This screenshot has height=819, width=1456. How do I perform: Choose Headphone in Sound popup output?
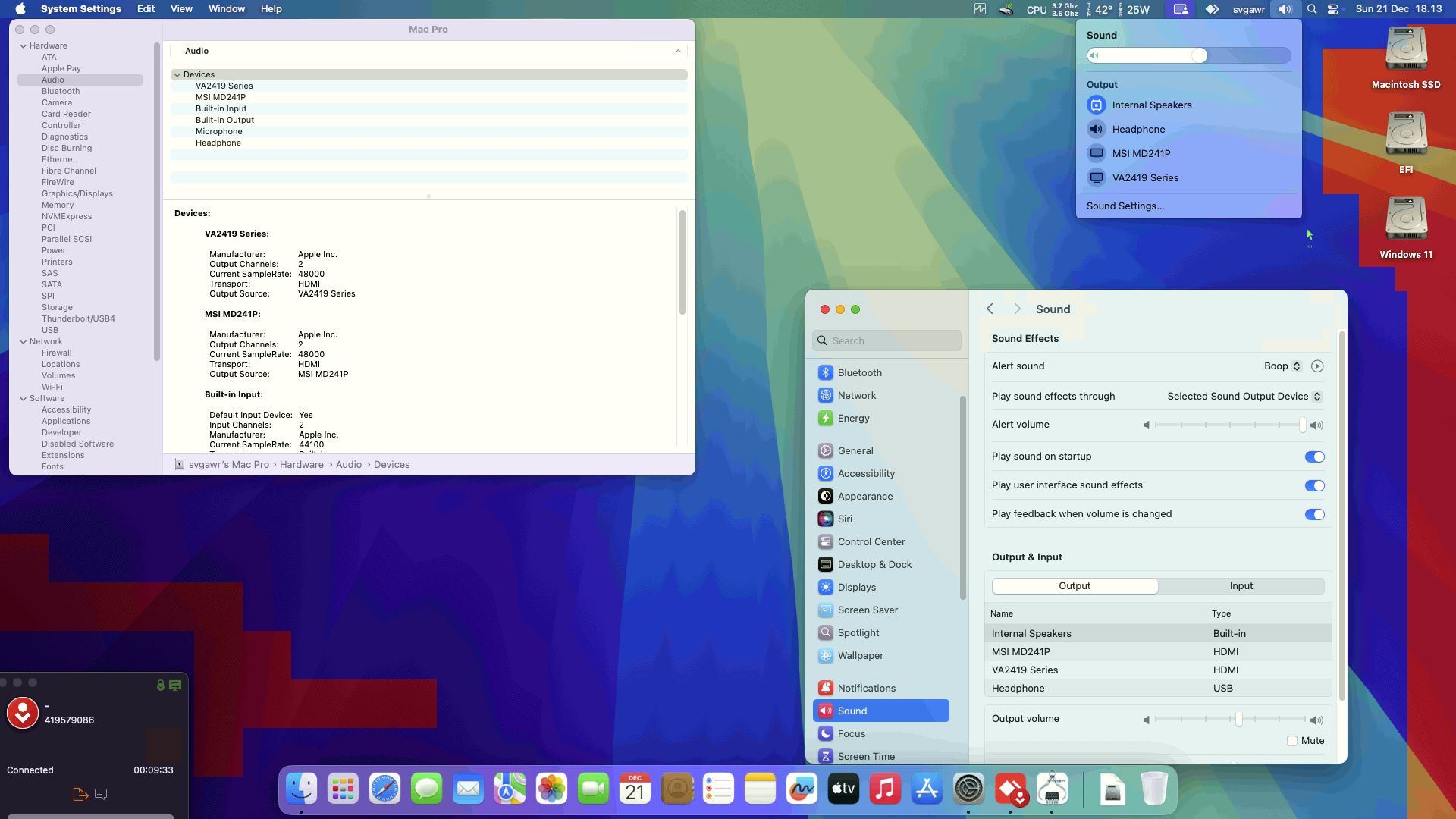pyautogui.click(x=1188, y=130)
